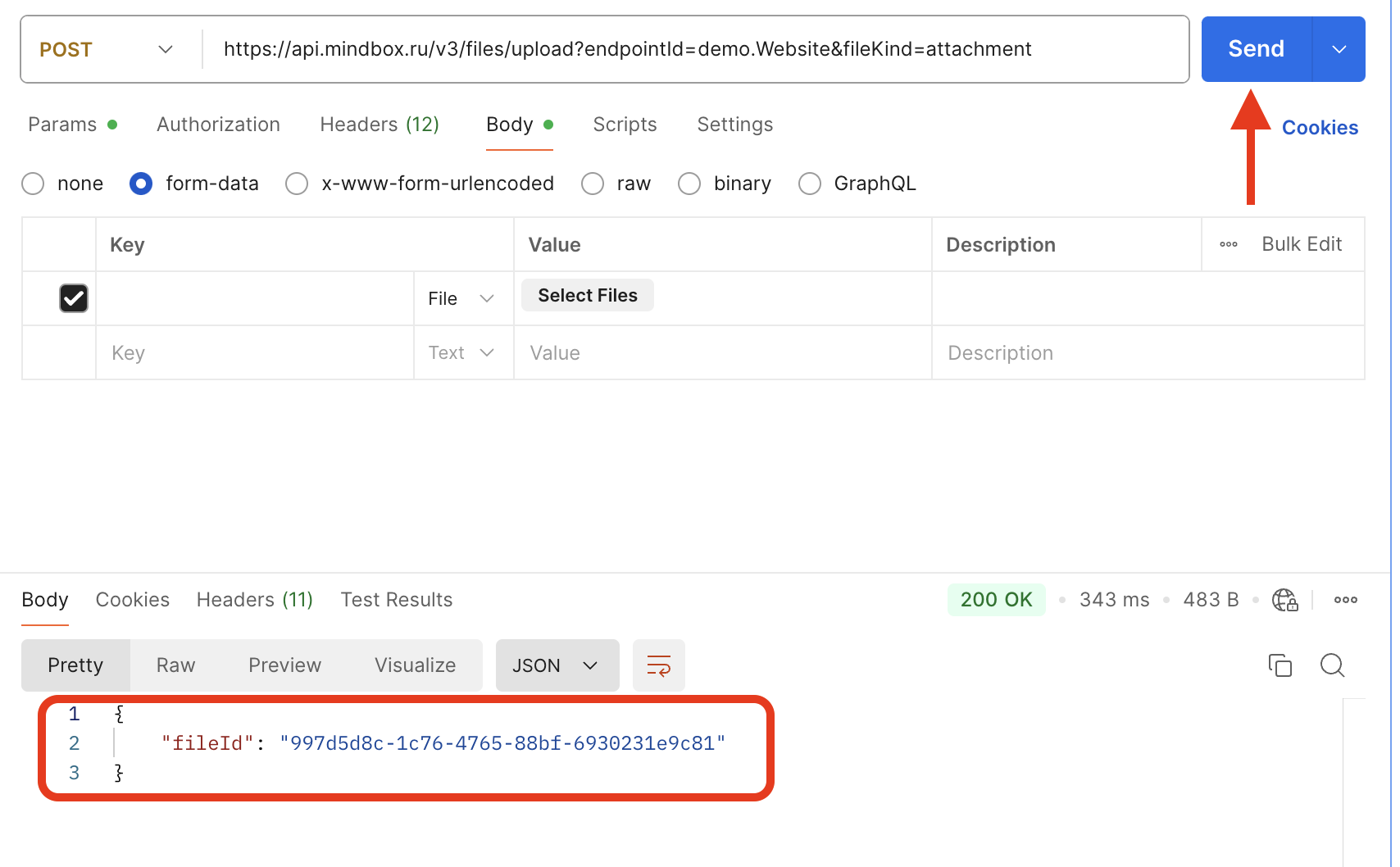Open the Send options dropdown arrow

1339,49
